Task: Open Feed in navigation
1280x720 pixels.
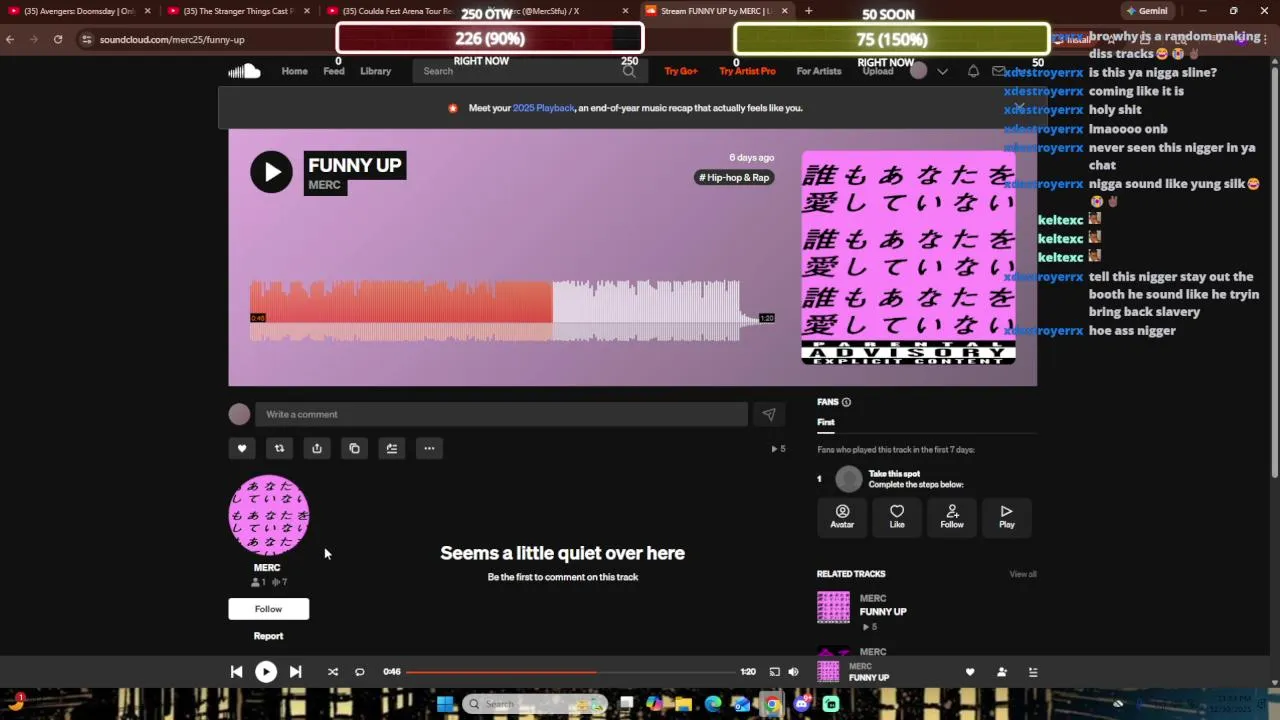Action: 334,71
